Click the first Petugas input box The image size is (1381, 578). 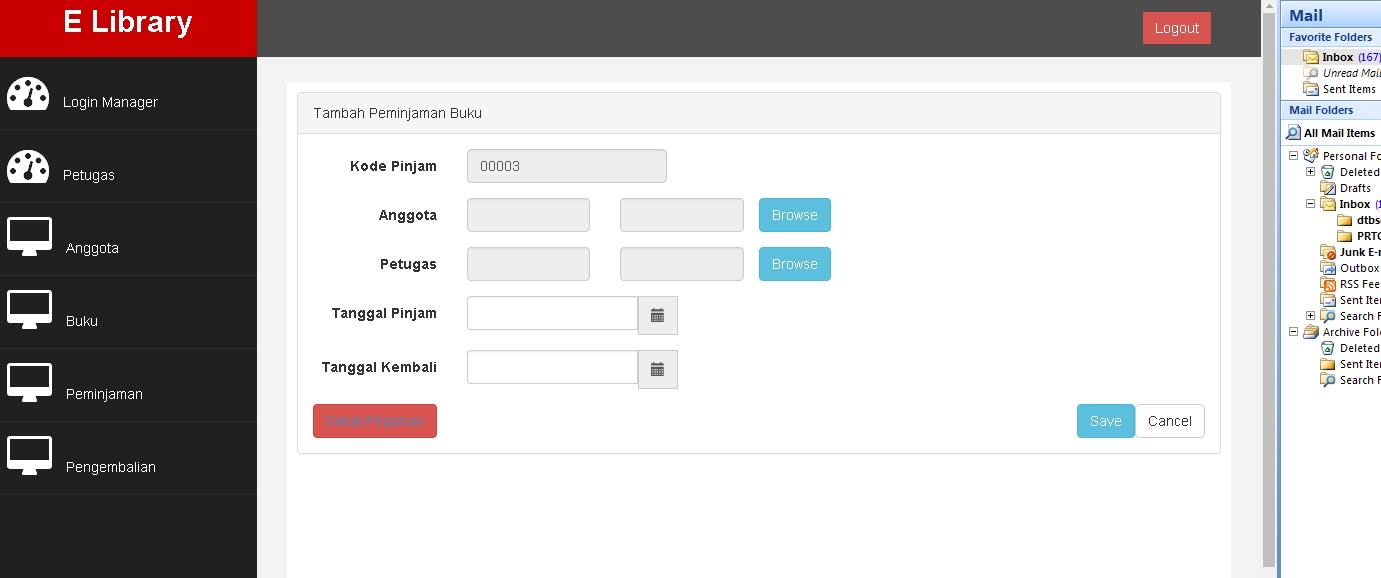click(x=528, y=264)
